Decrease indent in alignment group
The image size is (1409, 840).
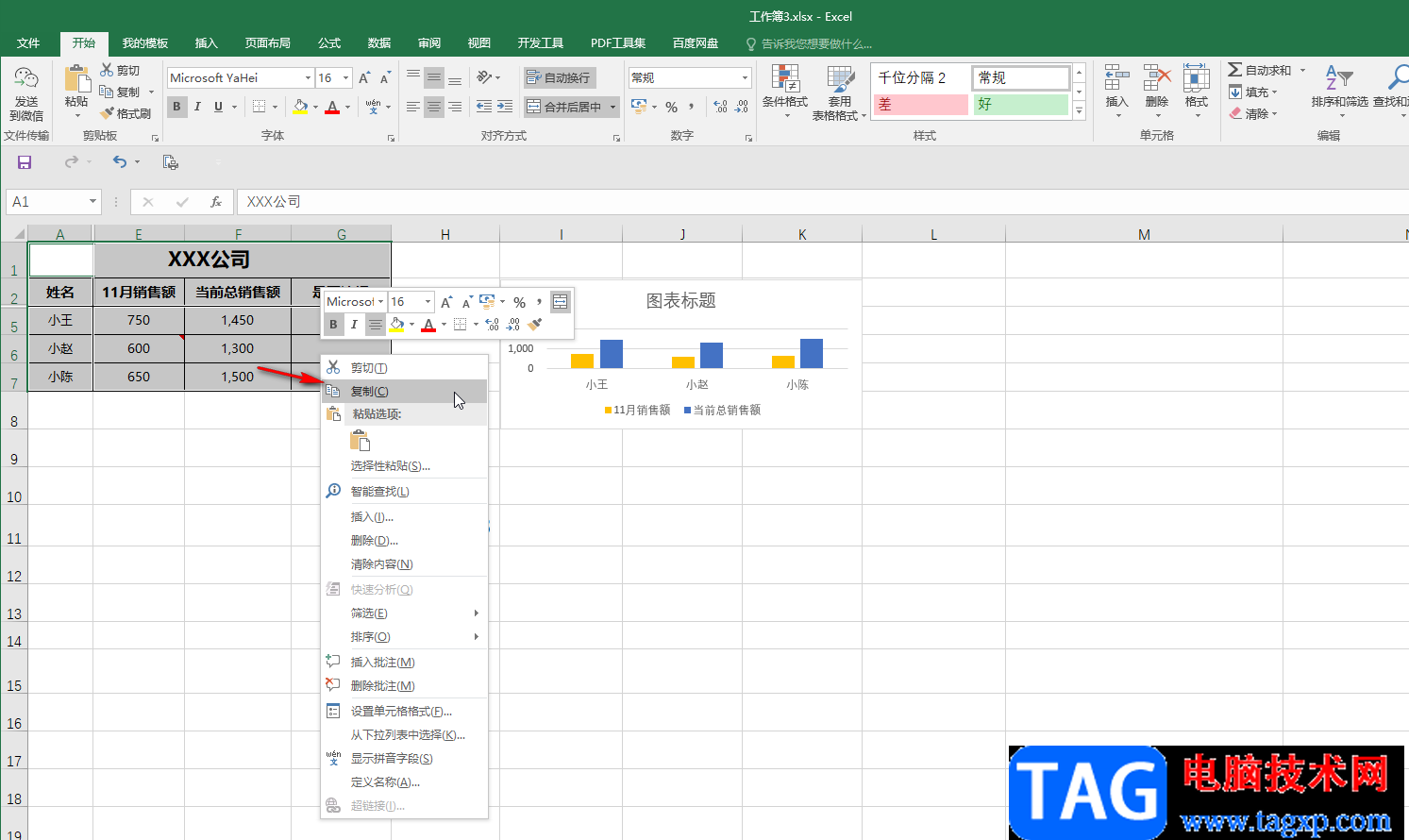click(484, 107)
